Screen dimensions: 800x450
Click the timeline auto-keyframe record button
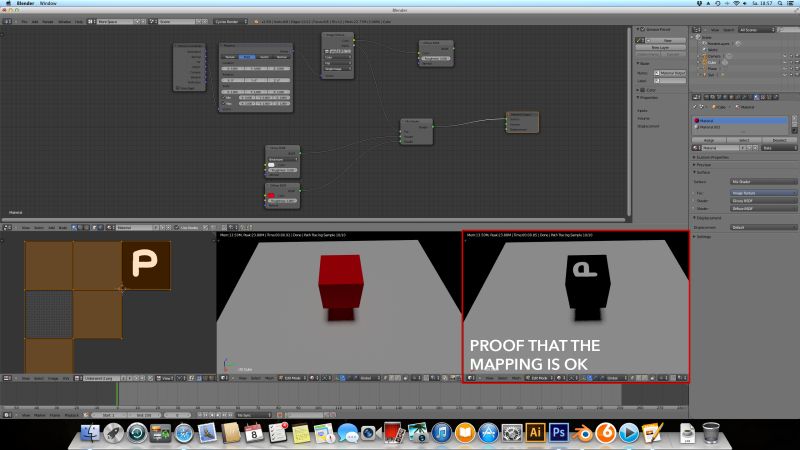coord(280,415)
